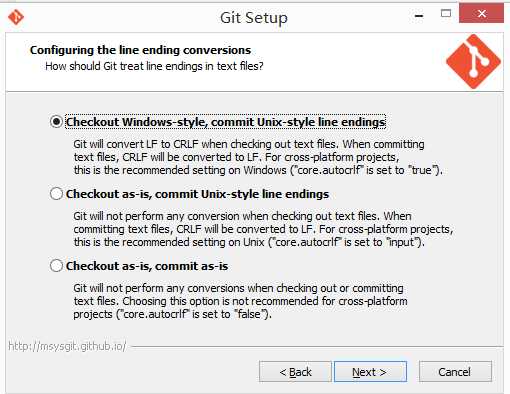Click the description mentioning core.autocrlf set to true
510x394 pixels.
pos(258,157)
